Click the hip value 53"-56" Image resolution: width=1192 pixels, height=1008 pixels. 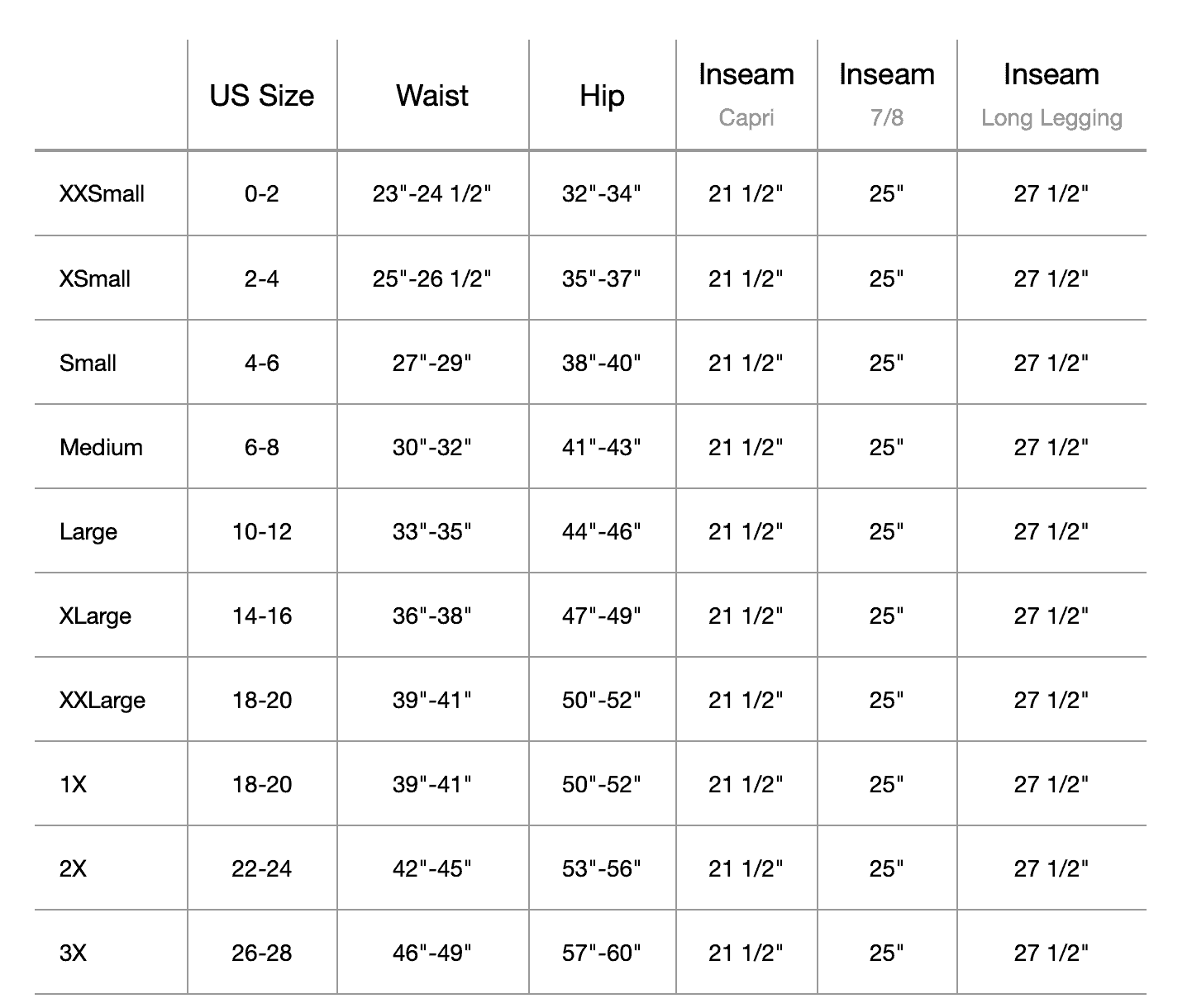602,868
